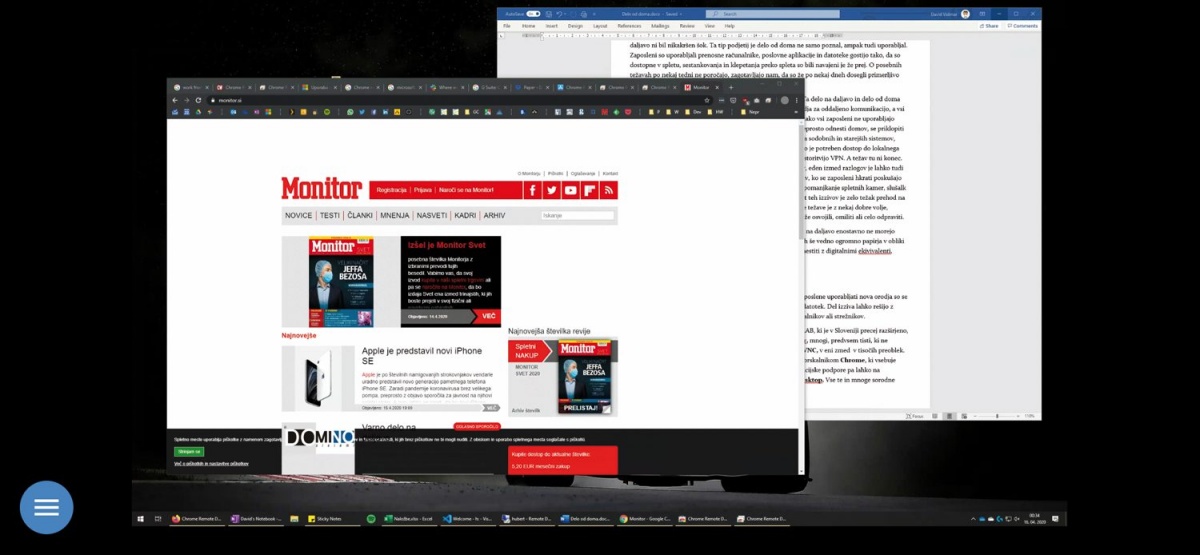
Task: Open the ČLANKI menu item on Monitor
Action: click(360, 215)
